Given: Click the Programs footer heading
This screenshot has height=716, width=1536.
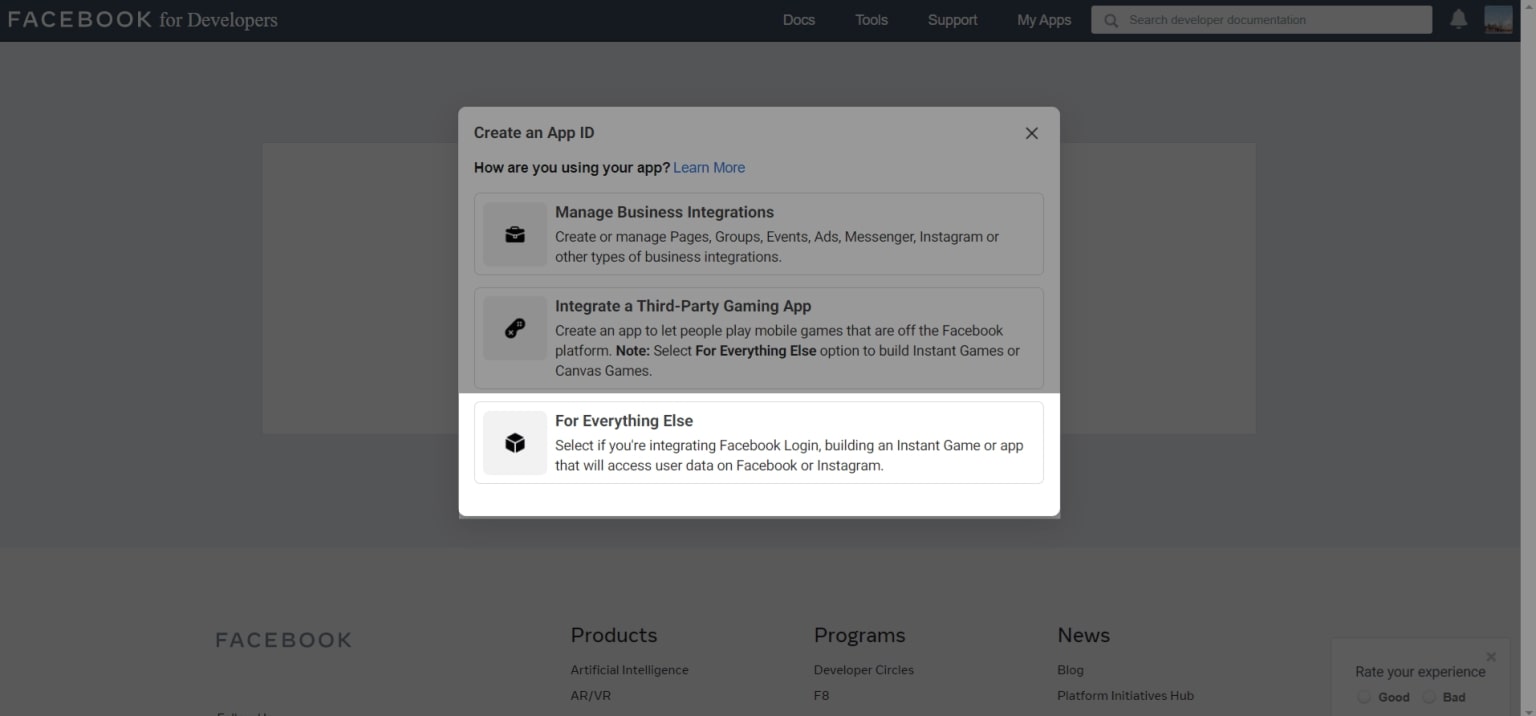Looking at the screenshot, I should click(x=859, y=635).
